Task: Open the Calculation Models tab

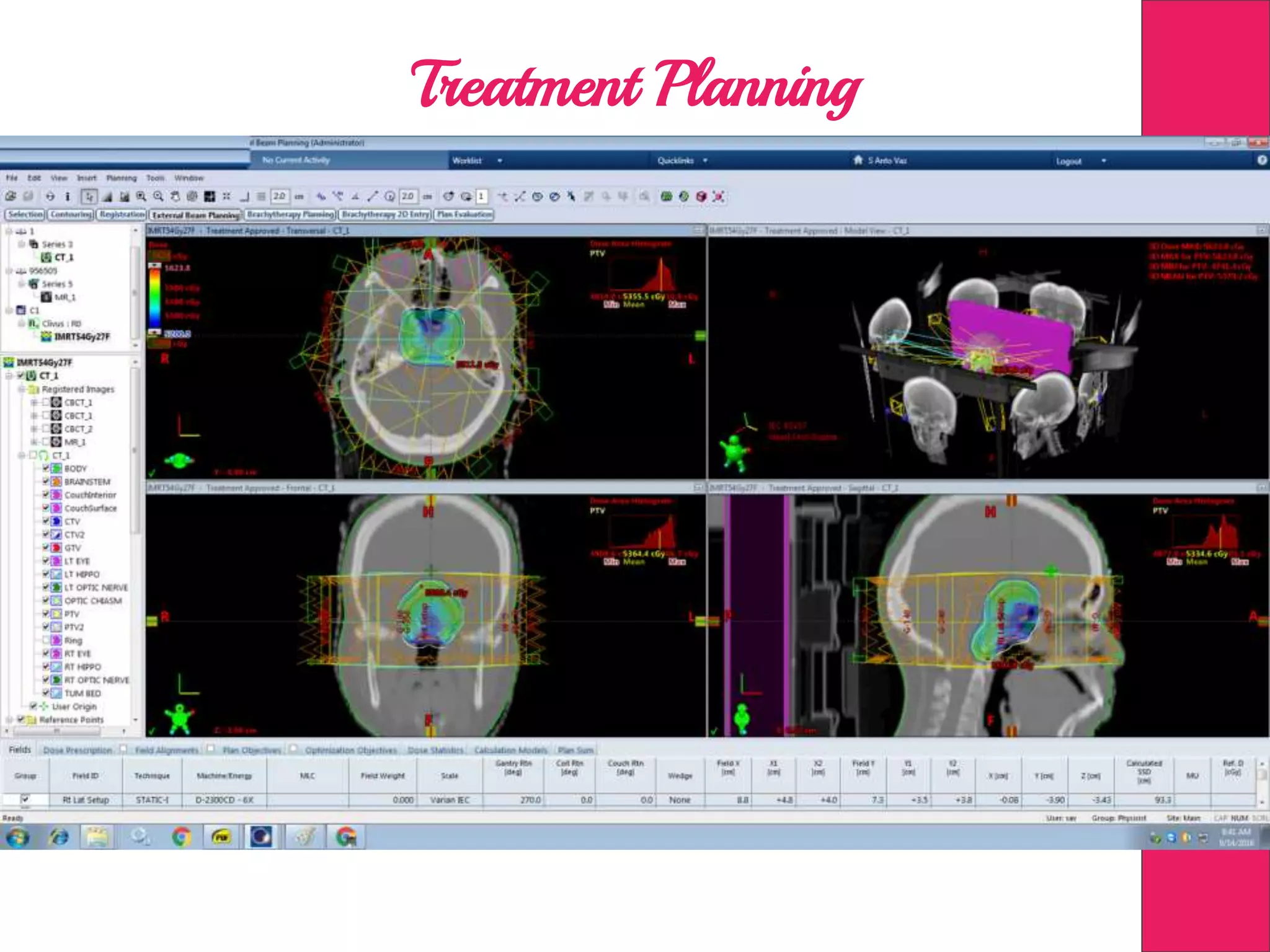Action: coord(510,750)
